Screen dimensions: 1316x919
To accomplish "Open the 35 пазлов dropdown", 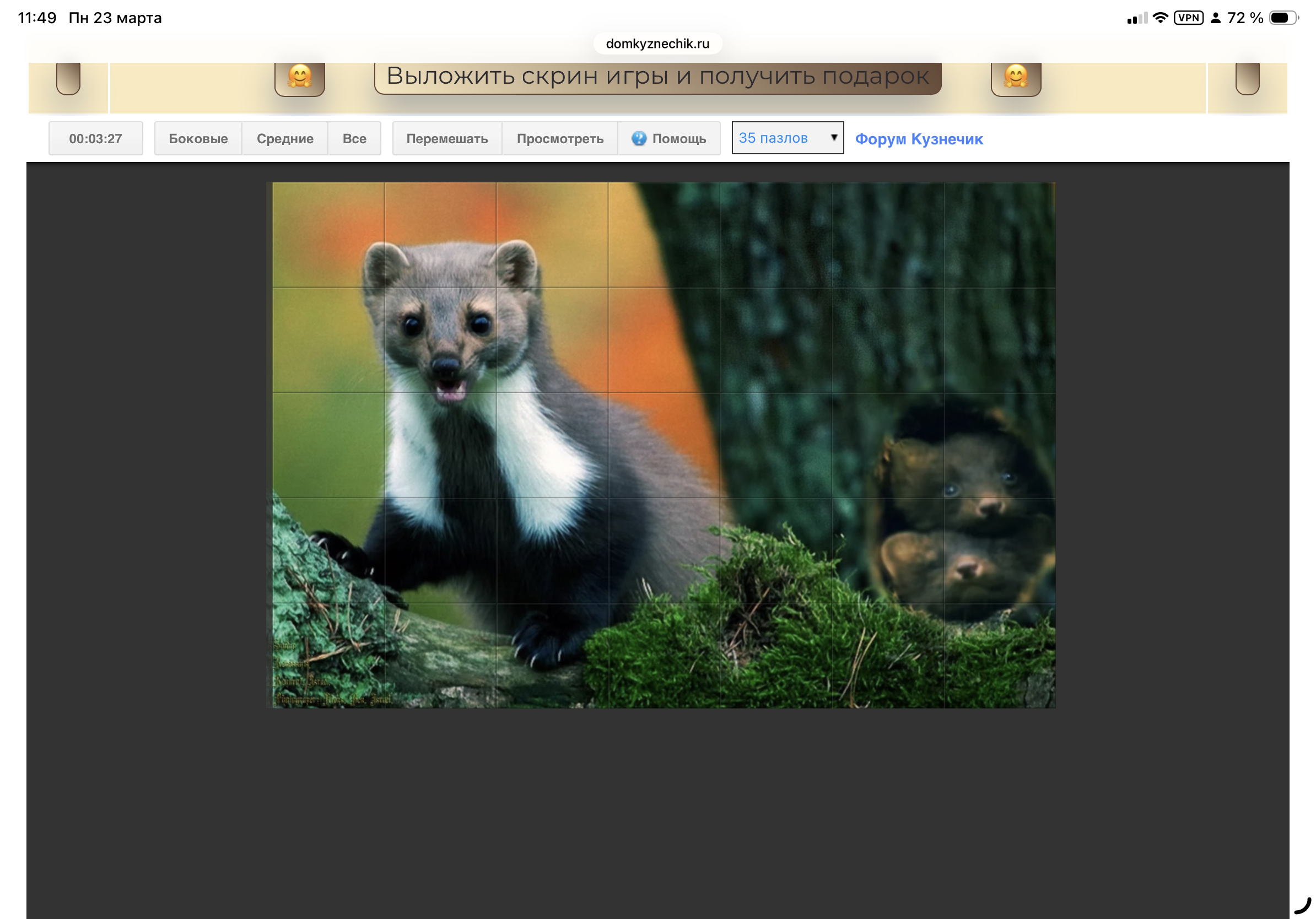I will tap(779, 138).
